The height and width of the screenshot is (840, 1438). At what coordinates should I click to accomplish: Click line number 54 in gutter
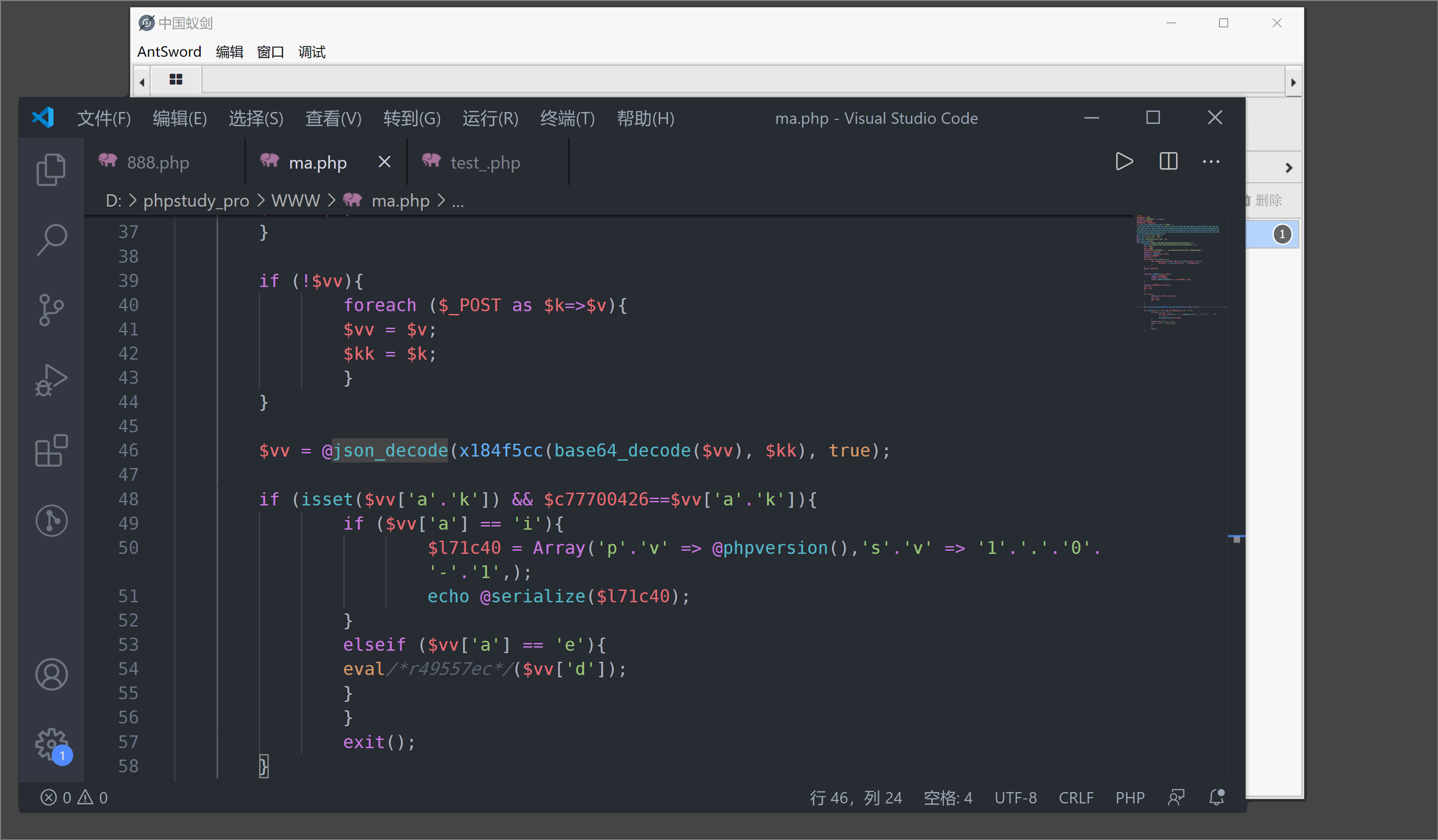[x=128, y=669]
